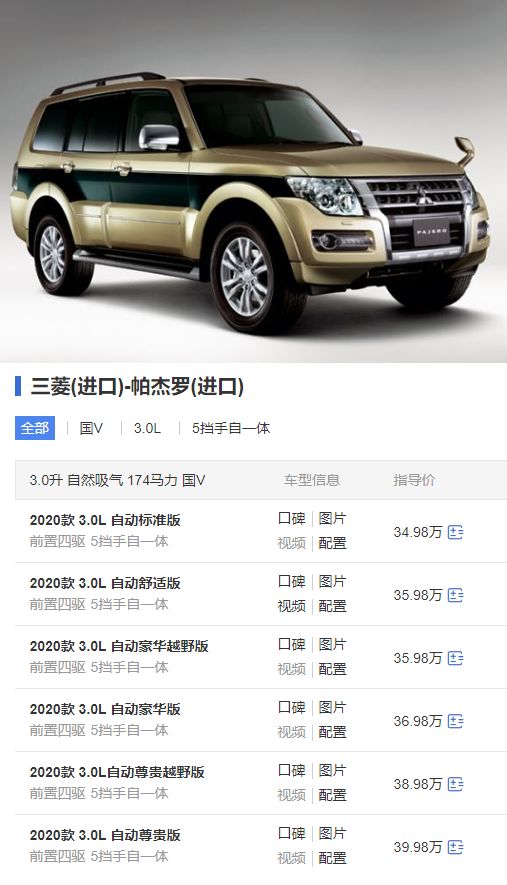Screen dimensions: 507x885
Task: Click the 3.0升 自然吸气 174马力 group header
Action: click(x=261, y=480)
